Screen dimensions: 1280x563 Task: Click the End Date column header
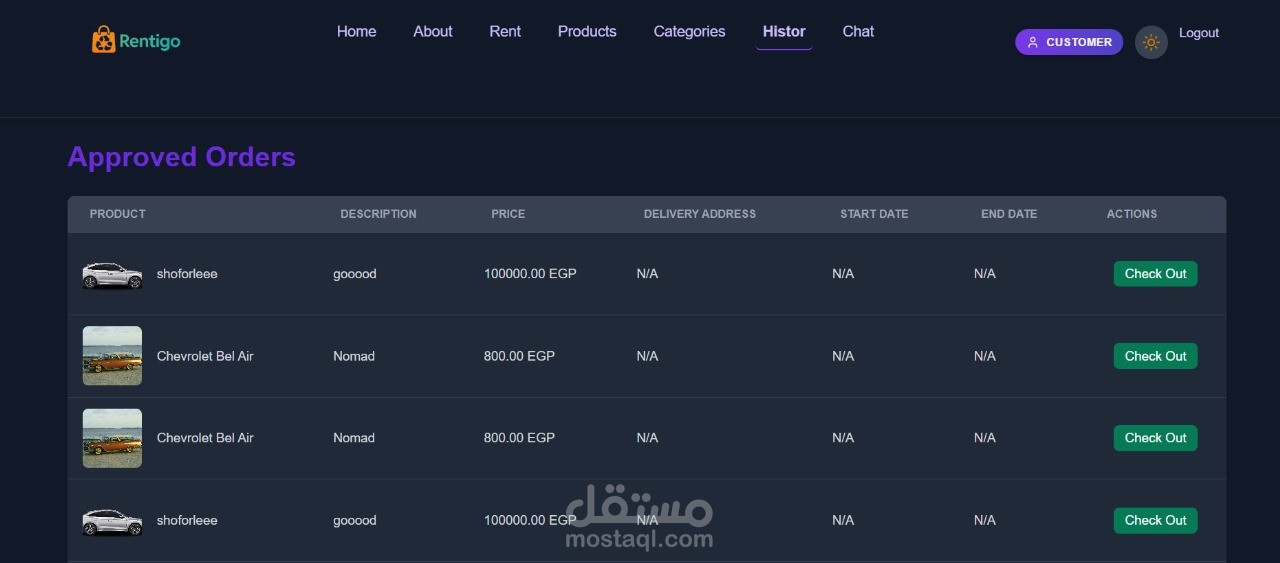click(1009, 214)
